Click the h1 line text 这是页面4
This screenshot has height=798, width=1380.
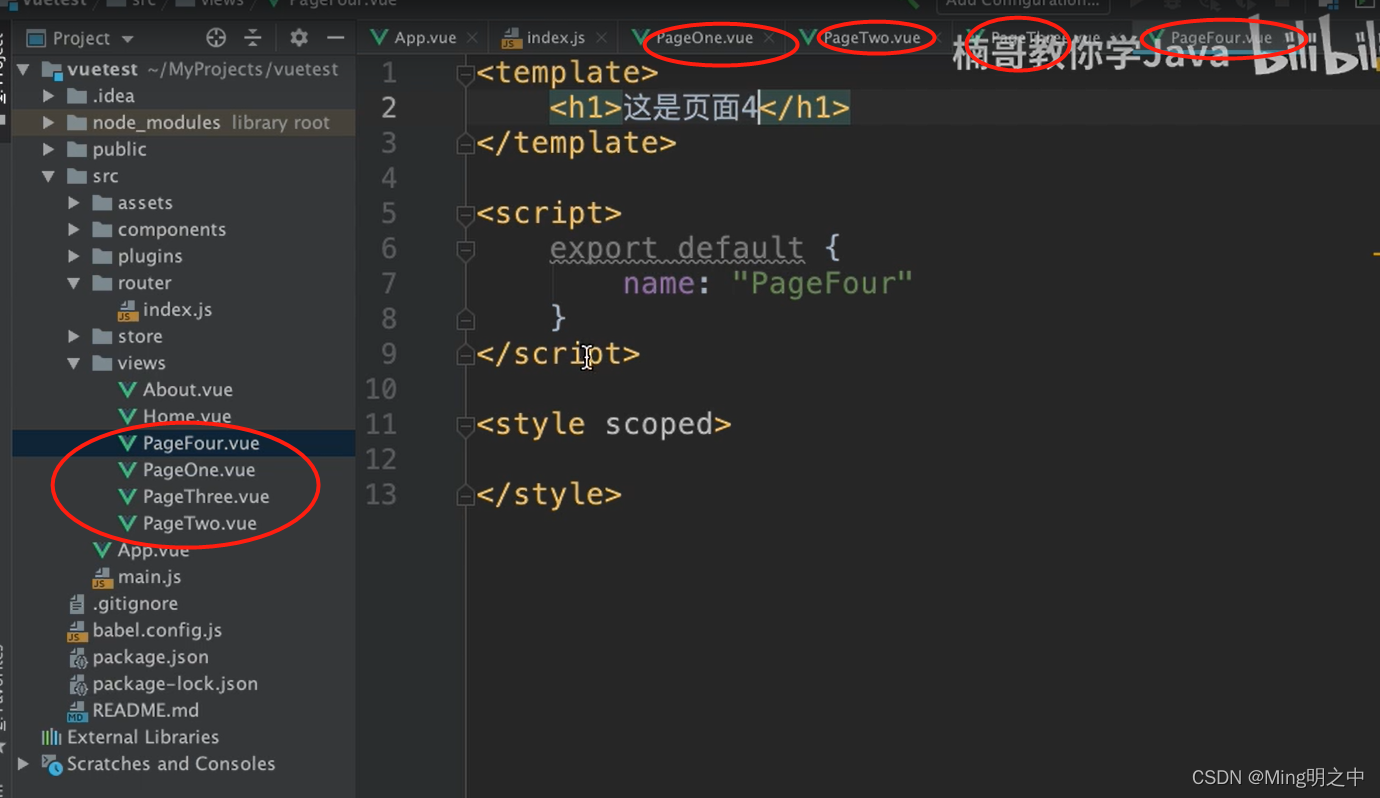pyautogui.click(x=690, y=107)
